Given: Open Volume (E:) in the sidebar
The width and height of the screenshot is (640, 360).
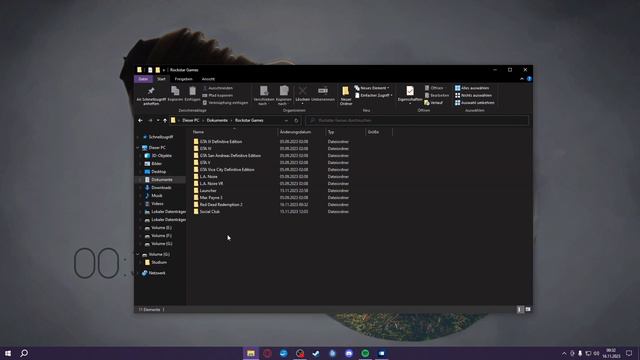Looking at the screenshot, I should (x=161, y=227).
